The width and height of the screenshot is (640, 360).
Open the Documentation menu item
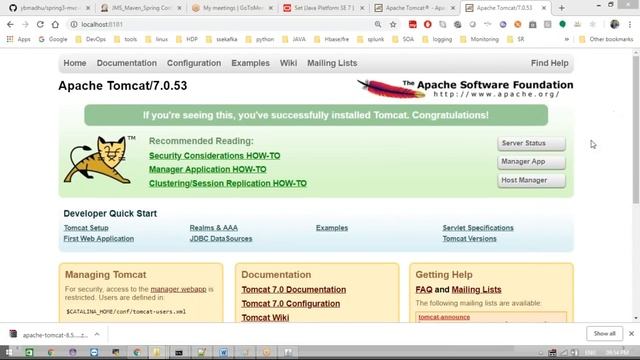coord(127,63)
